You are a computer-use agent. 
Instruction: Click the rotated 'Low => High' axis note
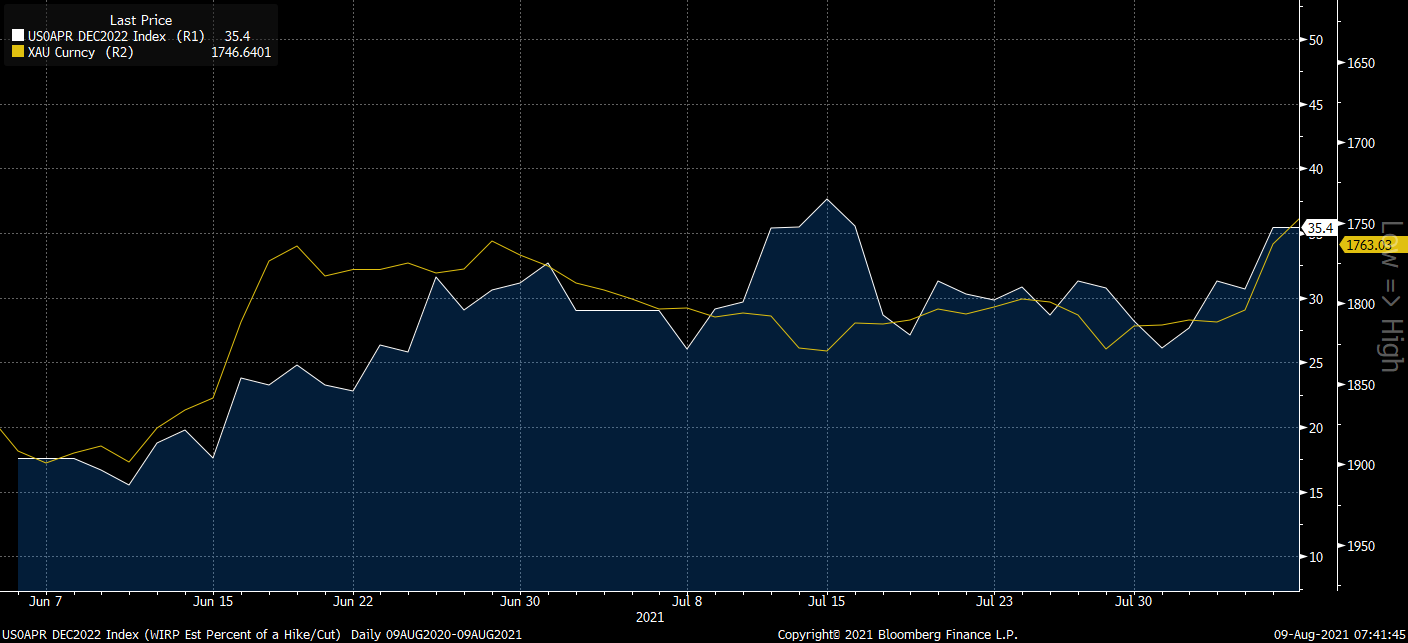[x=1393, y=297]
